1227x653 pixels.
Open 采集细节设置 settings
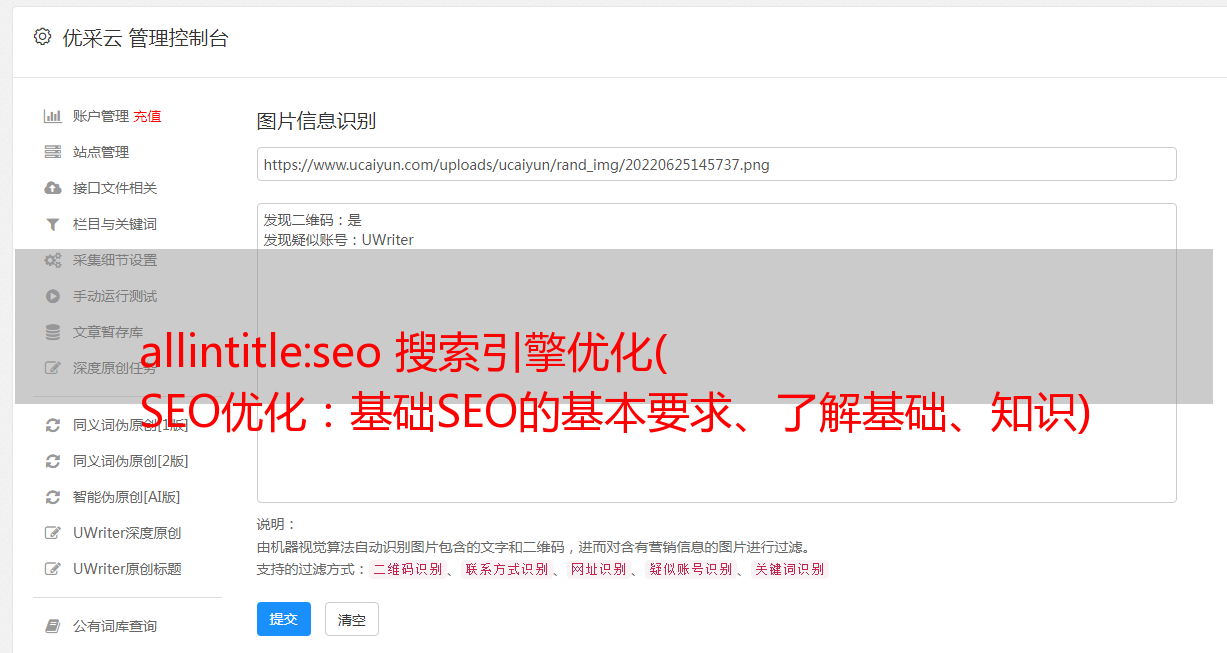115,260
